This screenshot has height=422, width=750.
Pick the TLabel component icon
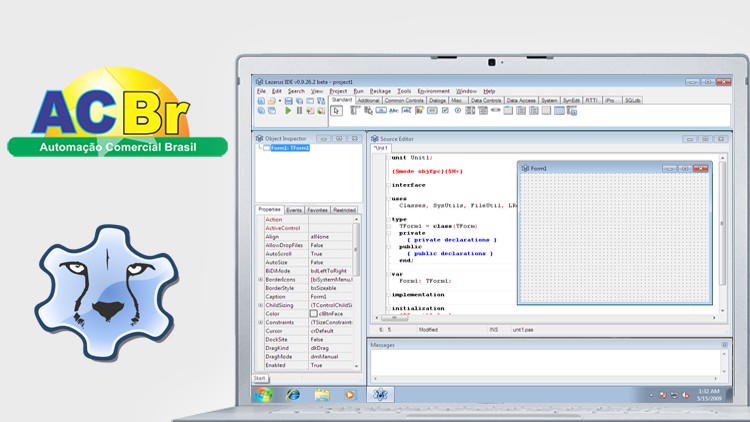pos(394,111)
